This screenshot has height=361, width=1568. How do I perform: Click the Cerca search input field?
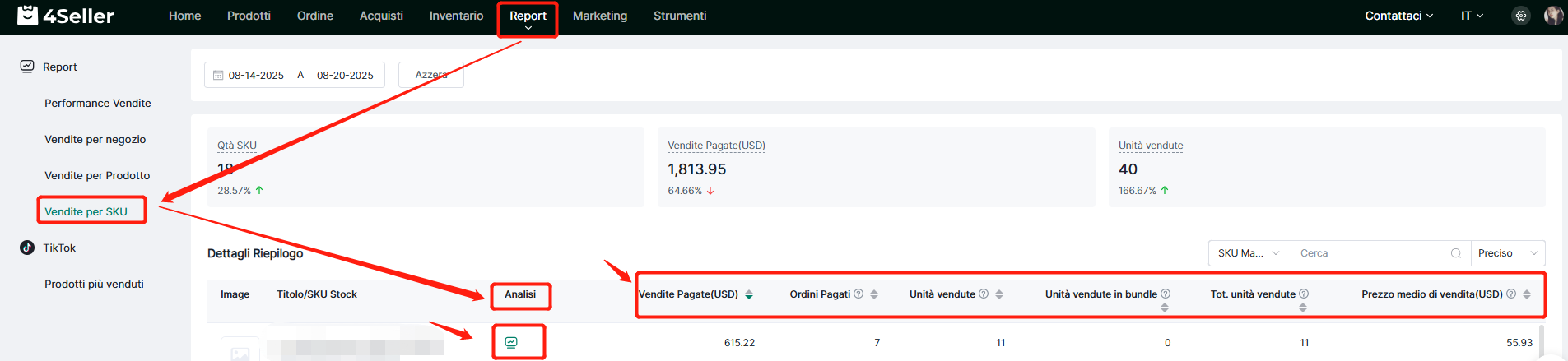(1370, 253)
